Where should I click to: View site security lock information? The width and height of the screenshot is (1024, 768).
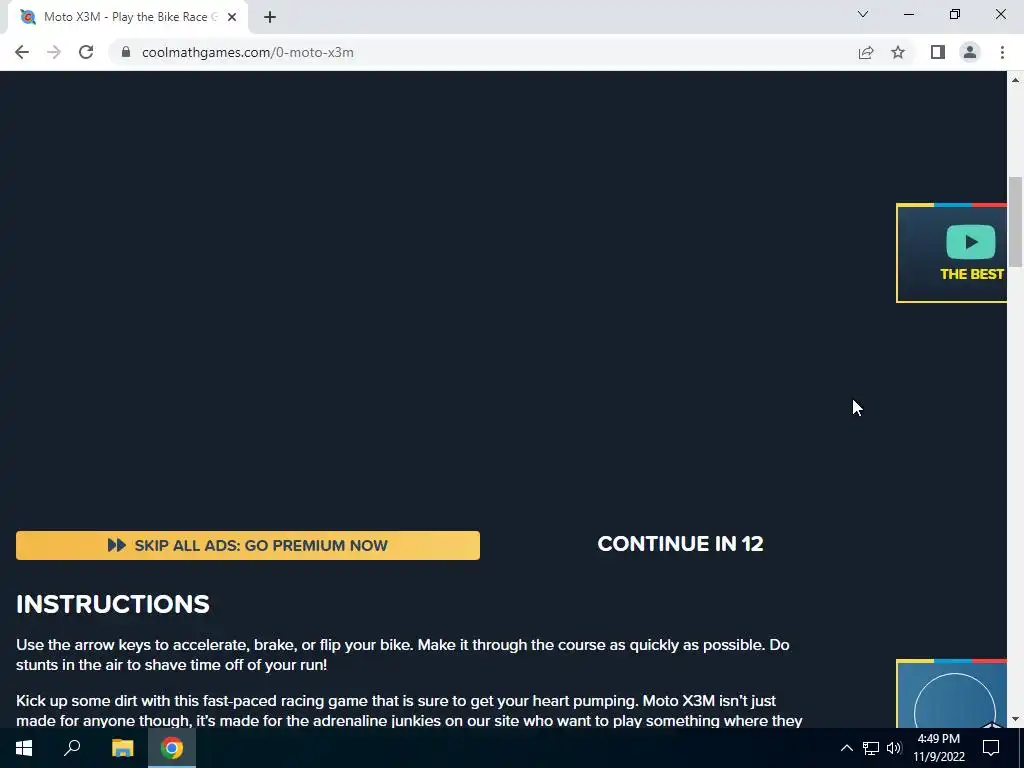[x=126, y=52]
